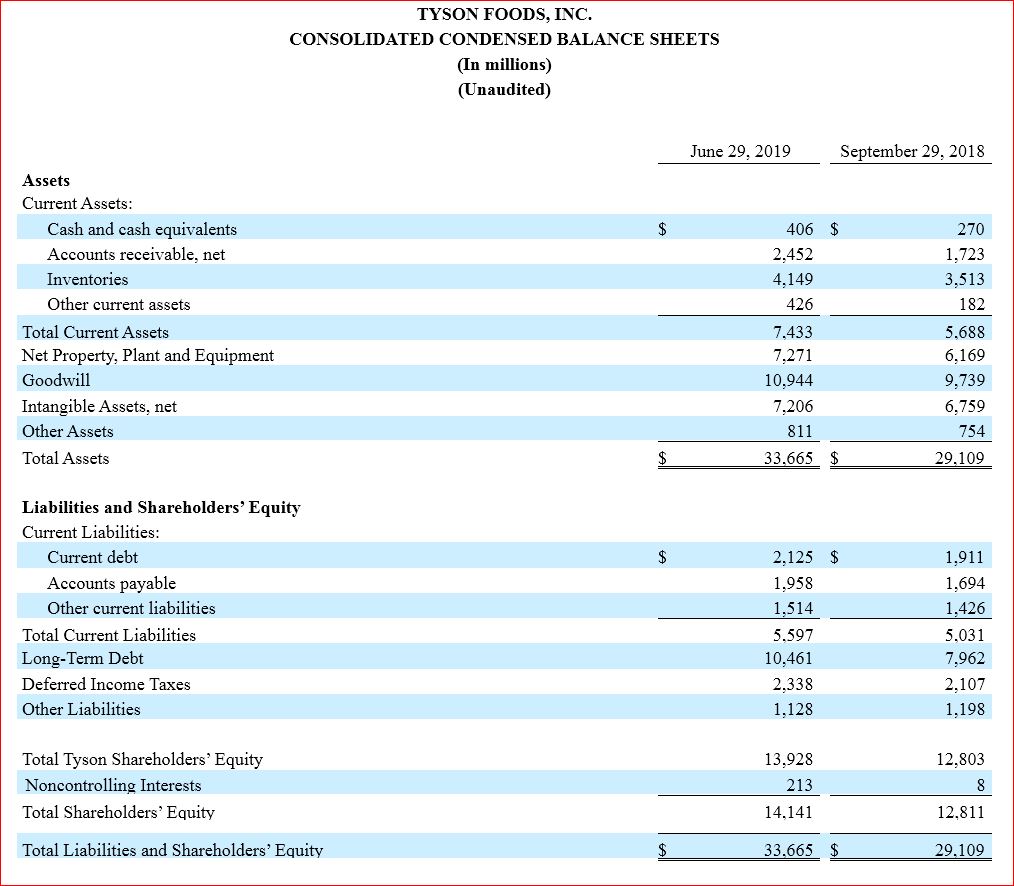1014x886 pixels.
Task: Select 'Intangible Assets, net' label
Action: tap(99, 407)
